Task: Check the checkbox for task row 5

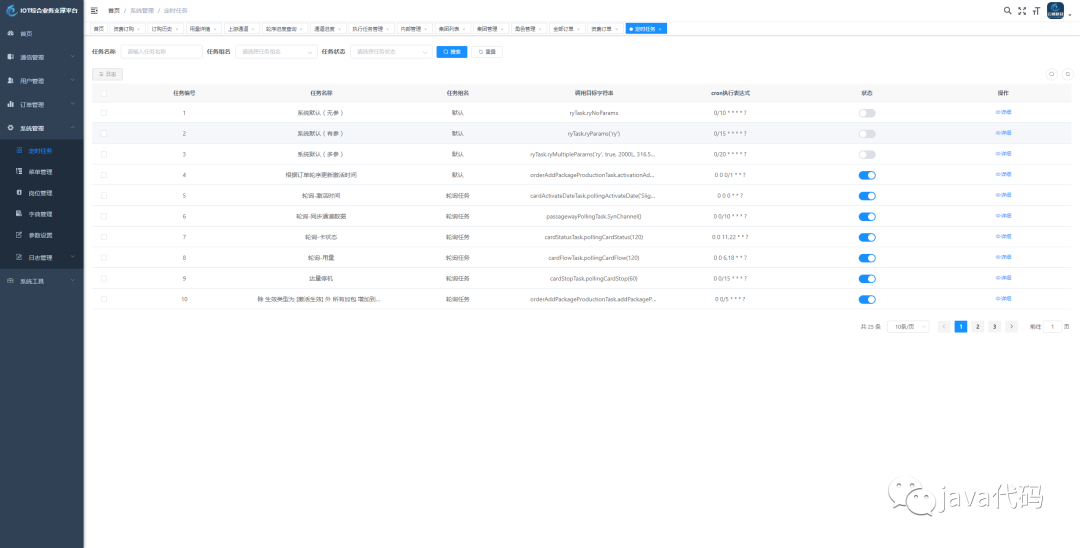Action: coord(104,196)
